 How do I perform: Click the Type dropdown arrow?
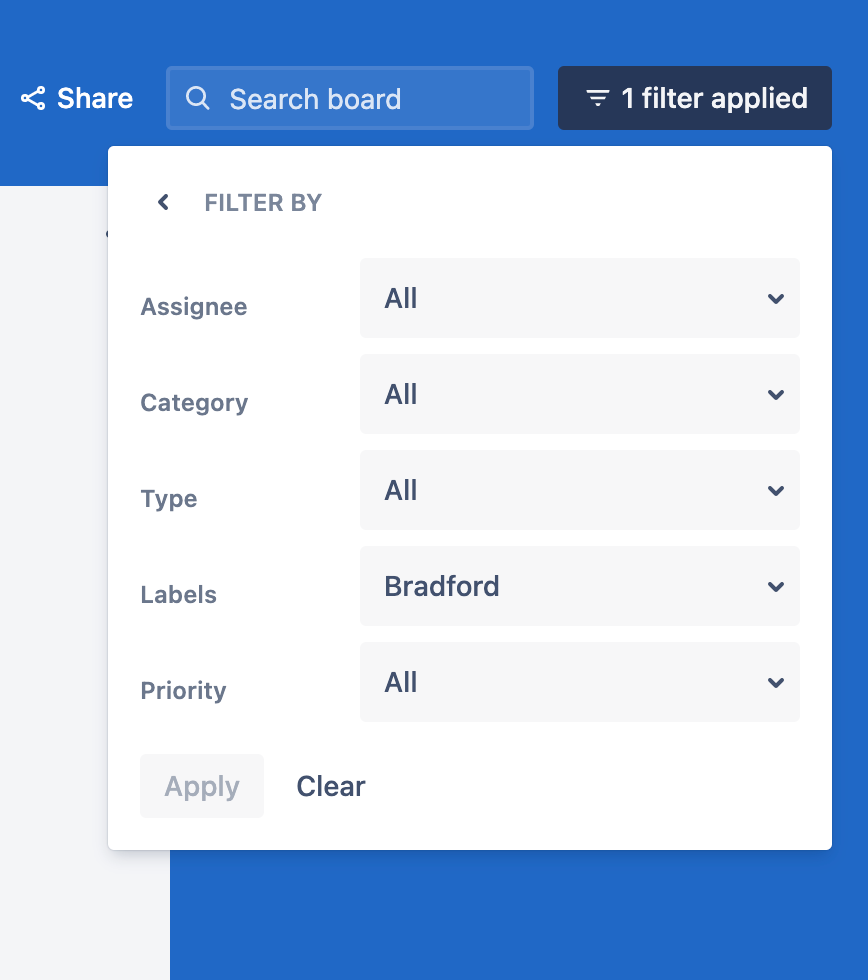point(775,491)
